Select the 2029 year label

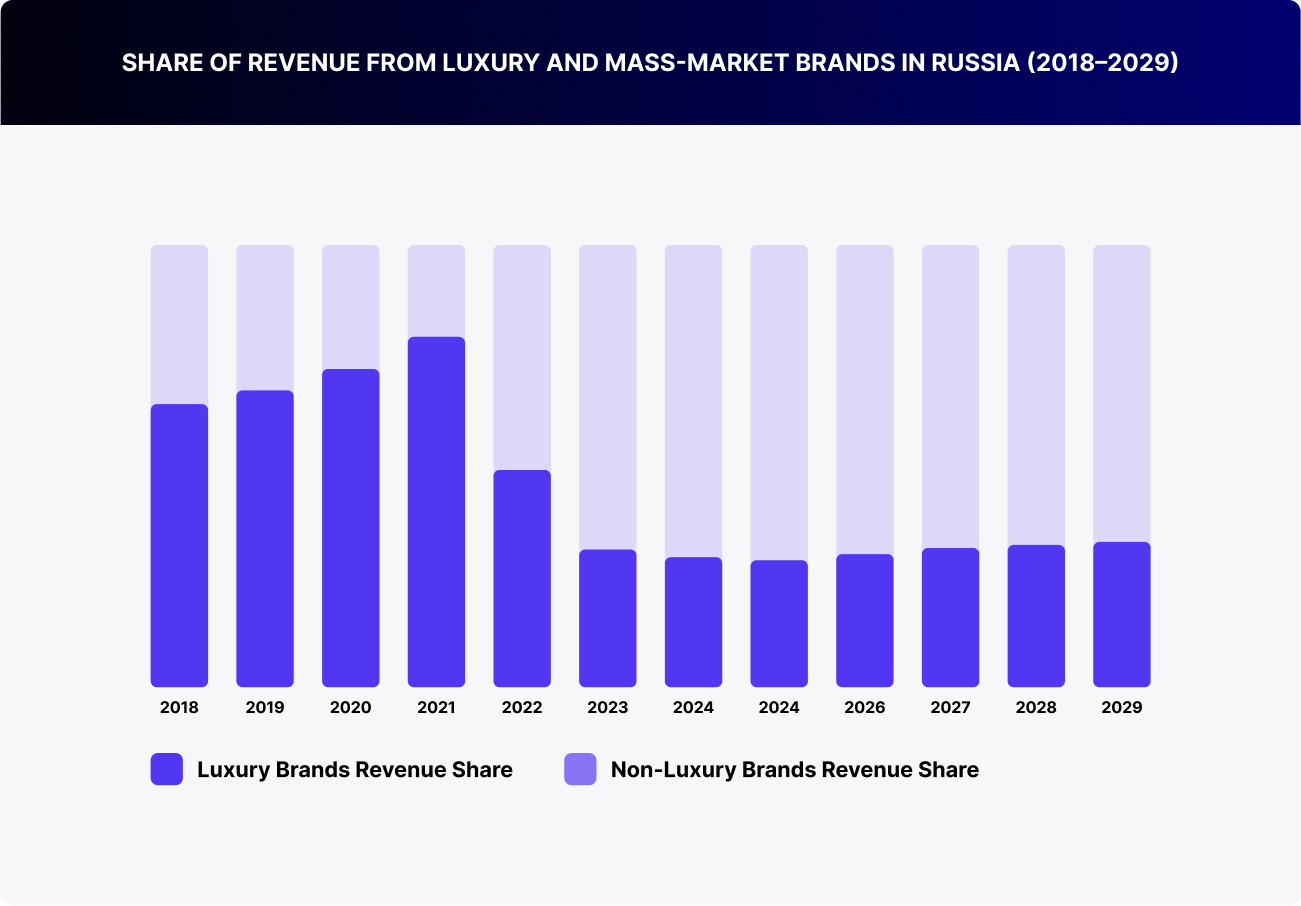tap(1122, 707)
